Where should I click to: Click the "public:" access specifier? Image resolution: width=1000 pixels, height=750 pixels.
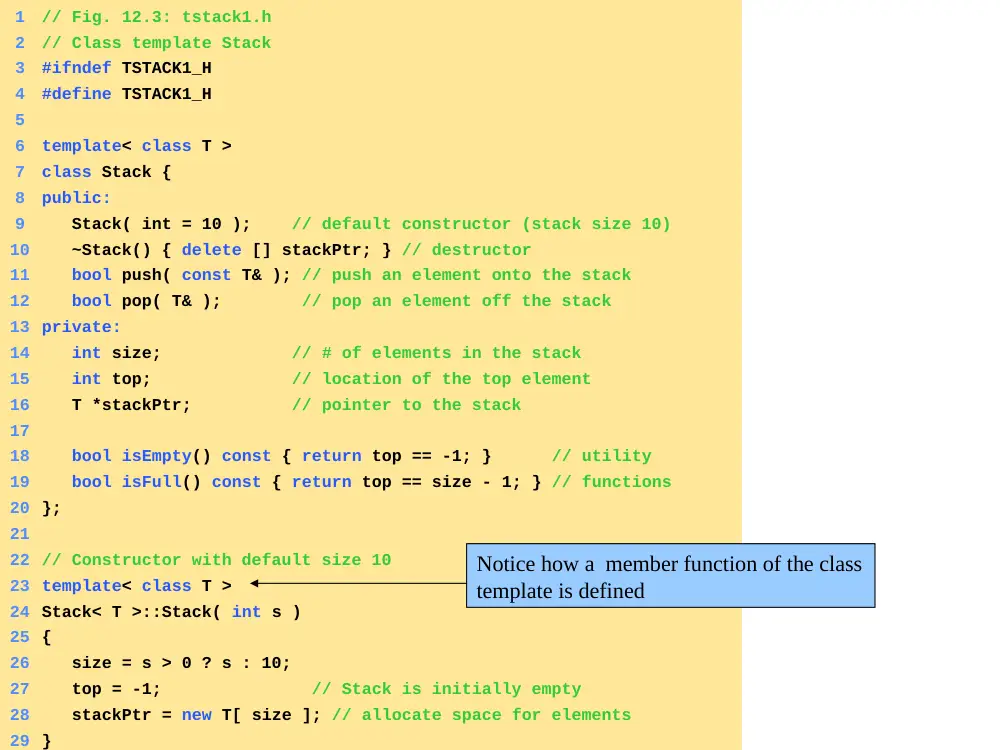(x=76, y=198)
